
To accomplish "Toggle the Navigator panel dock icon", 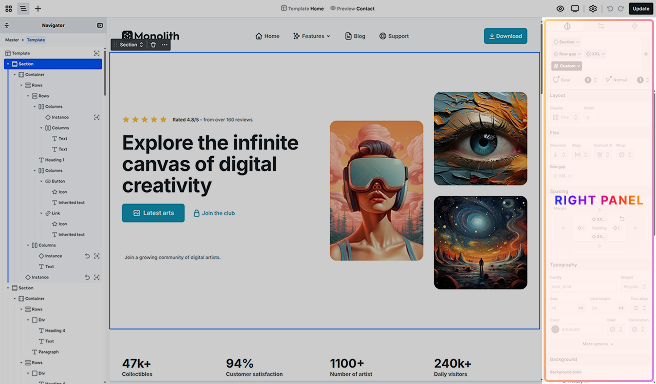I will coord(100,26).
